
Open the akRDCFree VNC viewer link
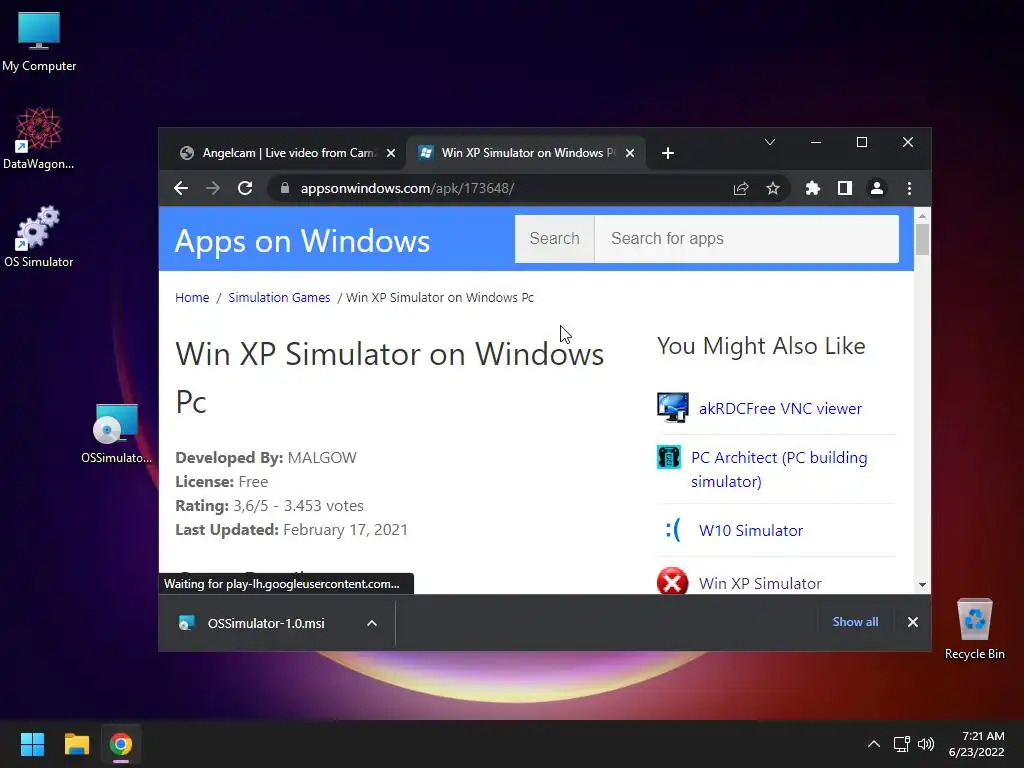coord(780,408)
